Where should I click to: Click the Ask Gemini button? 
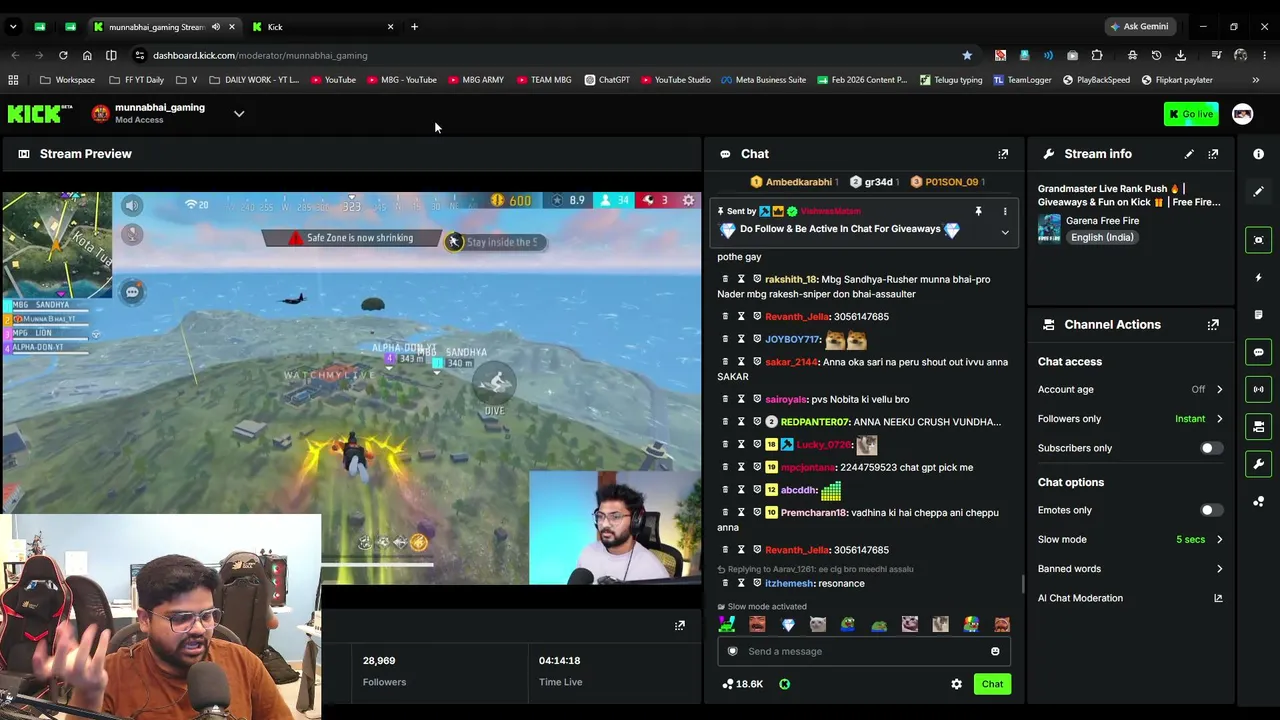[x=1138, y=27]
